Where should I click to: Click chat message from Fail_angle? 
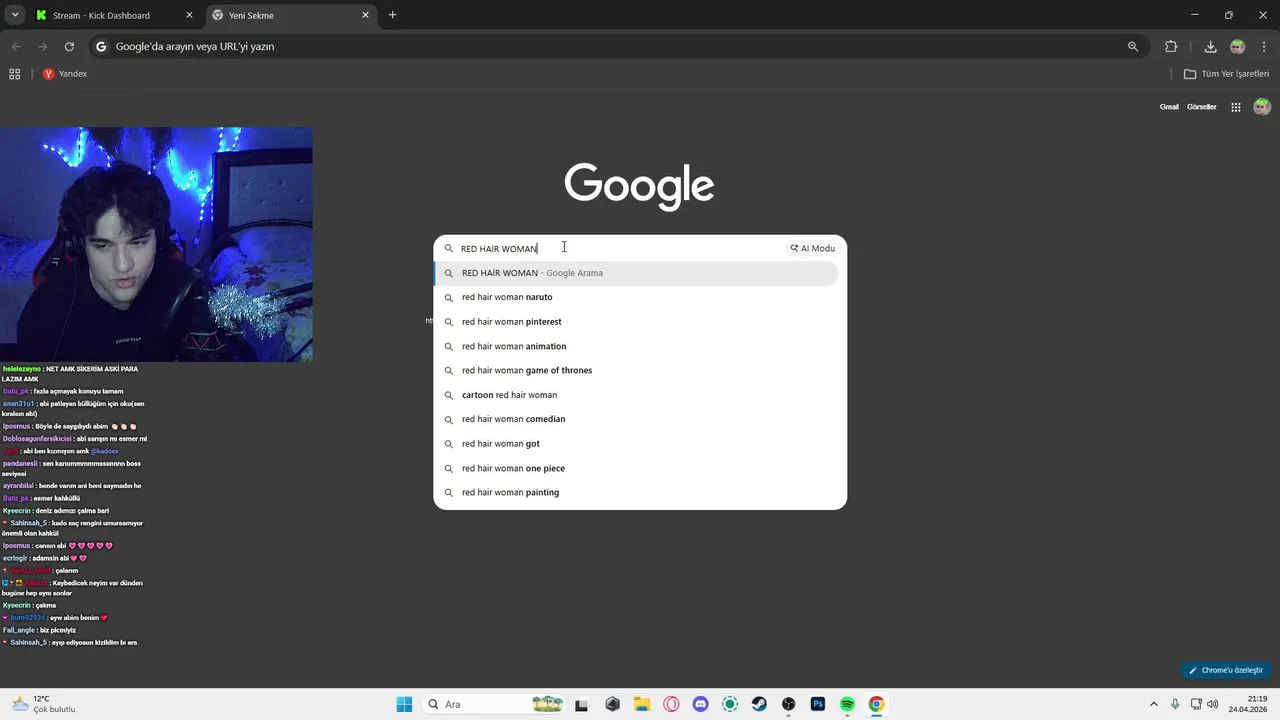tap(39, 630)
